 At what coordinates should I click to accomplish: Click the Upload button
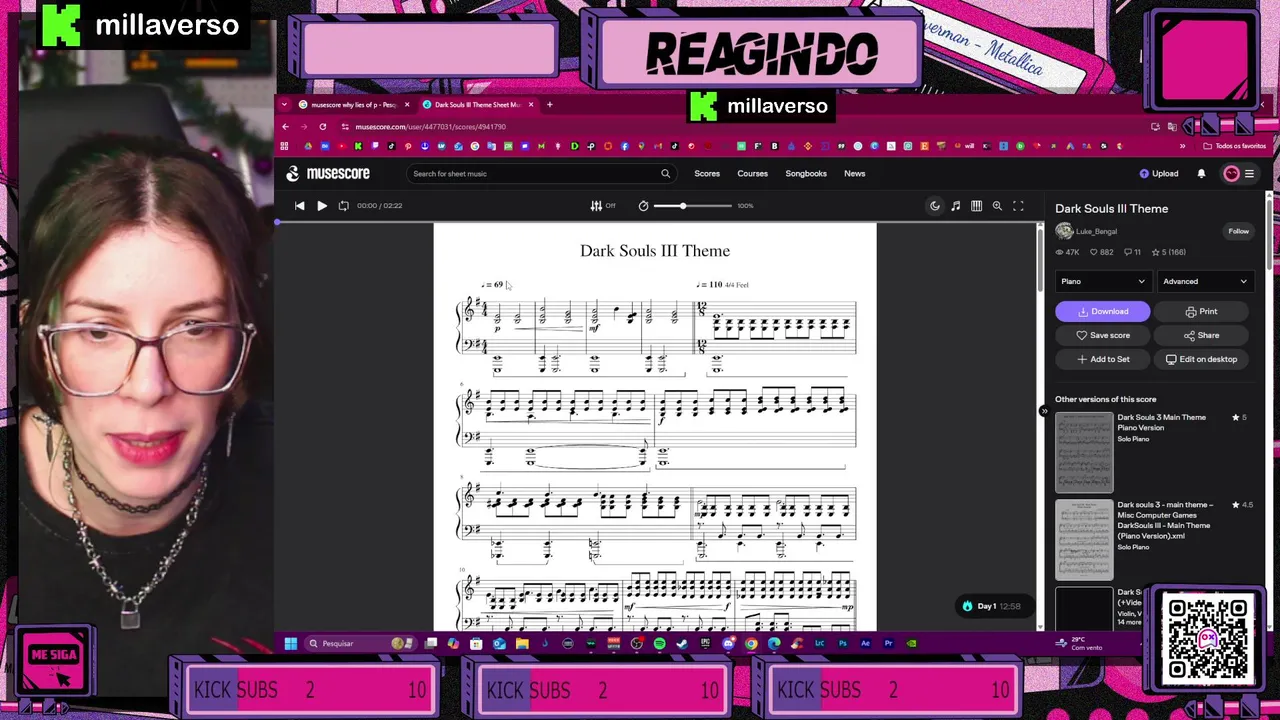tap(1159, 173)
